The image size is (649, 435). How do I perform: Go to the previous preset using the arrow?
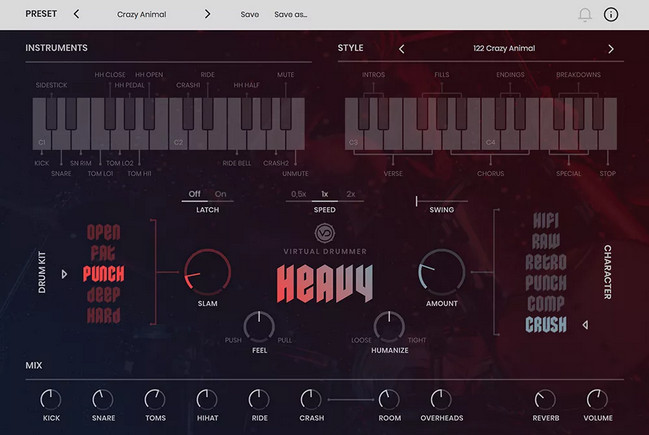click(76, 14)
